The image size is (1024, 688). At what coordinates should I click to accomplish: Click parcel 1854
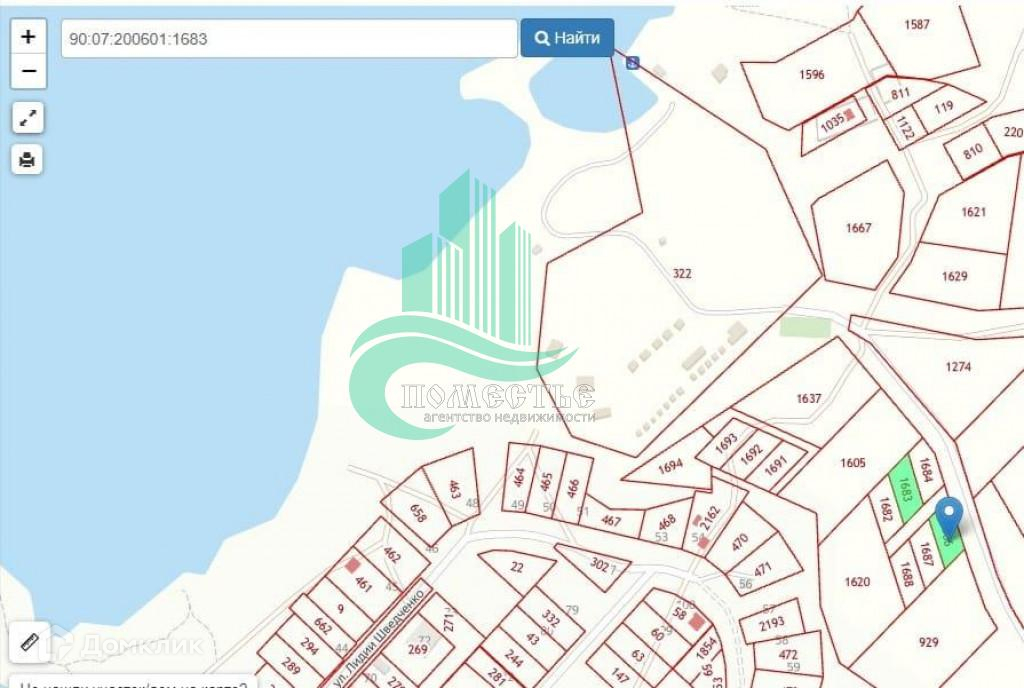click(x=705, y=648)
